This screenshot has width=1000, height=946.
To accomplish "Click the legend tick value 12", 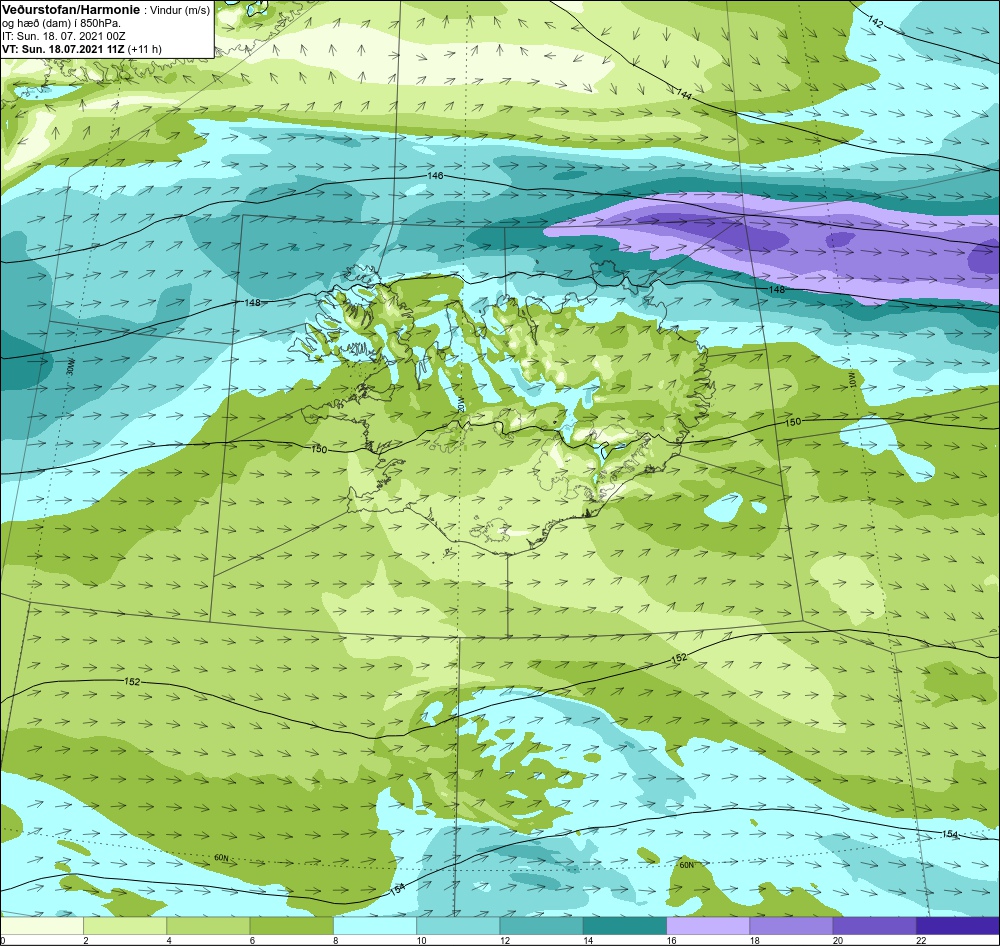I will 504,940.
